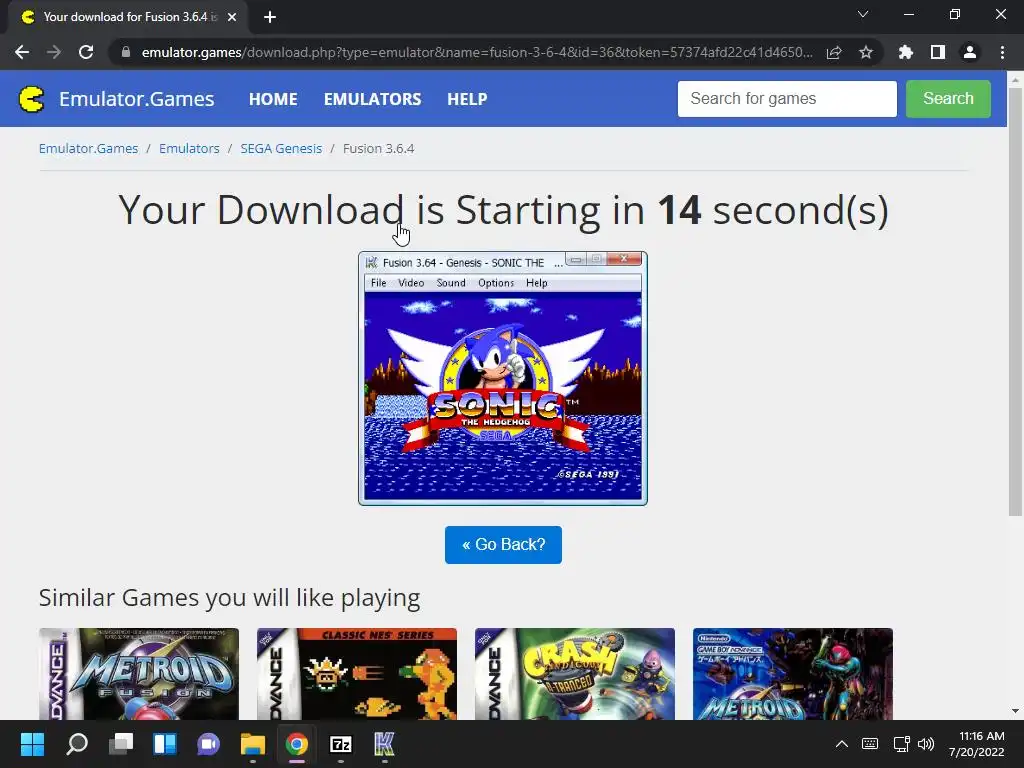Click the Go Back? button

(x=503, y=545)
